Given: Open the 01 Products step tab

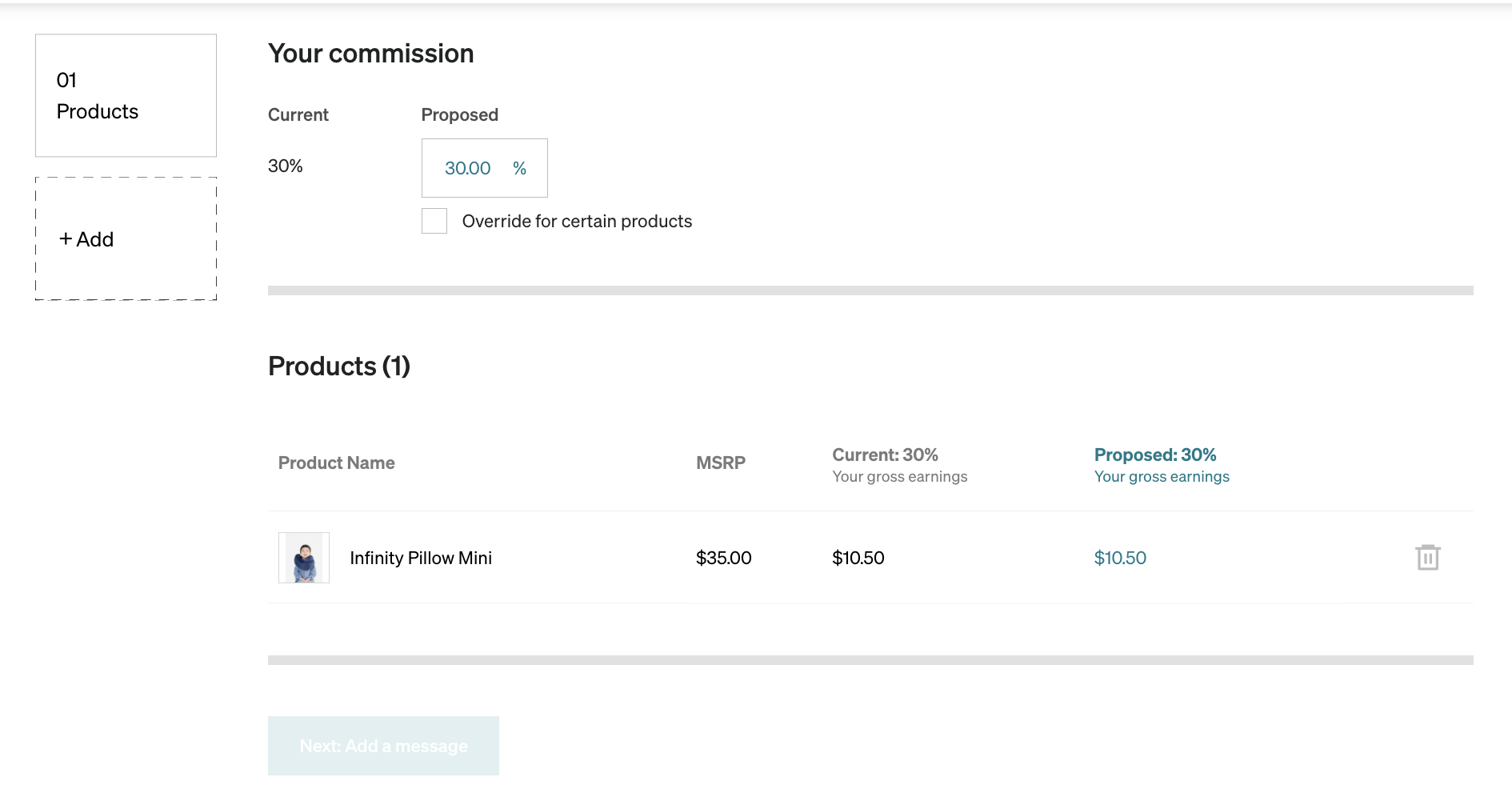Looking at the screenshot, I should (126, 95).
